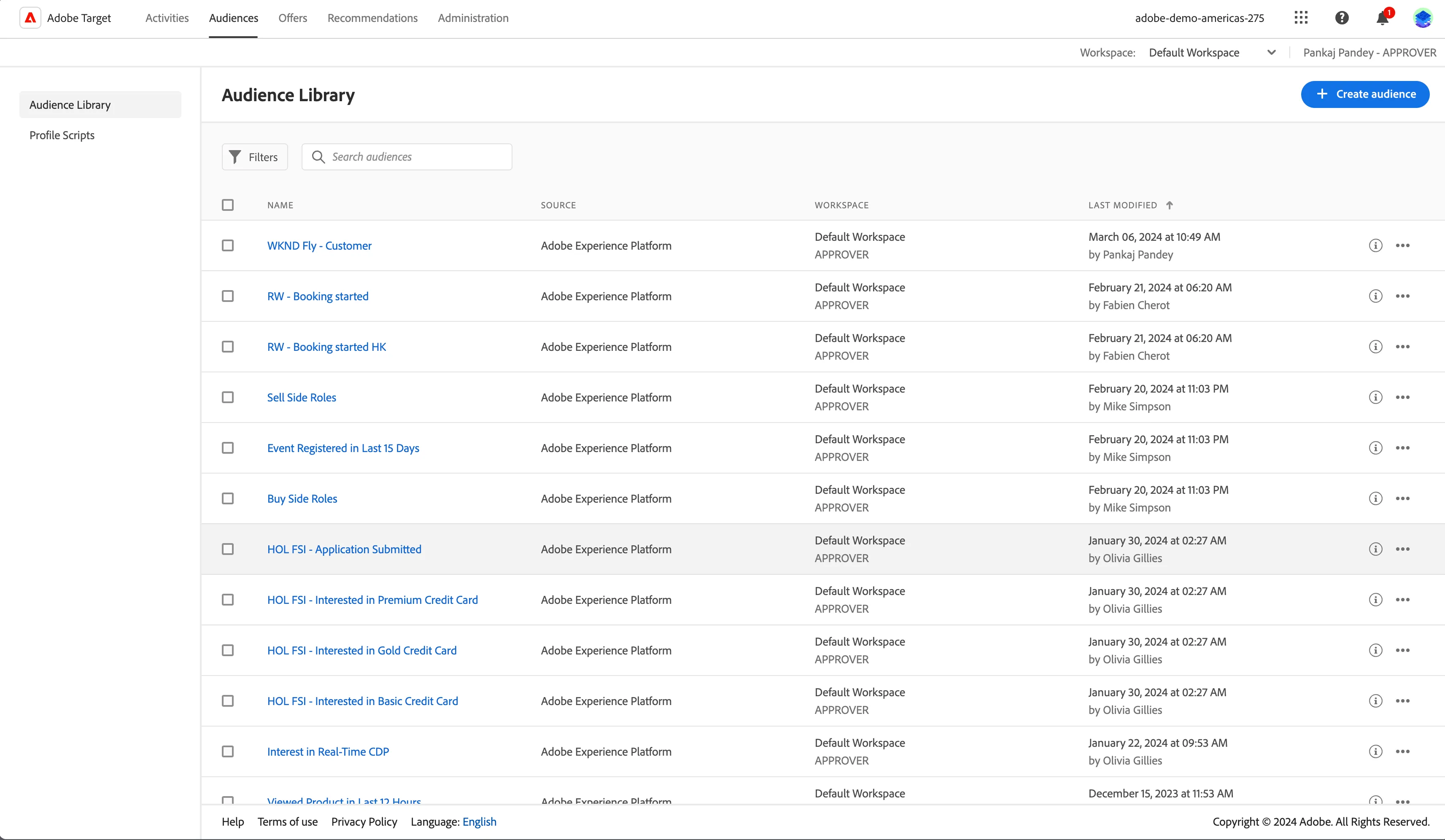
Task: Open more actions for WKND Fly - Customer
Action: pyautogui.click(x=1402, y=245)
